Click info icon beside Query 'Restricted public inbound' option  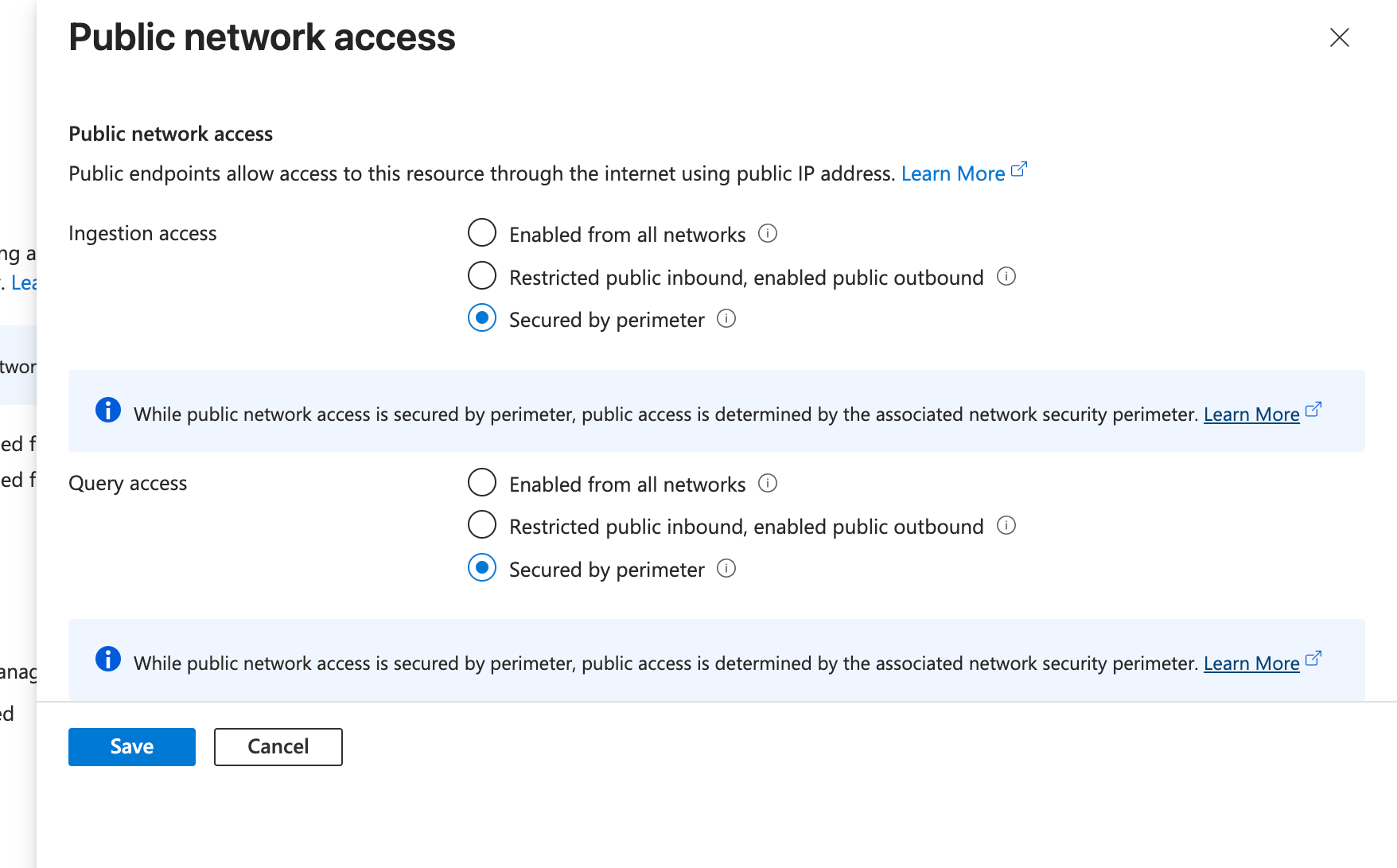click(1006, 525)
